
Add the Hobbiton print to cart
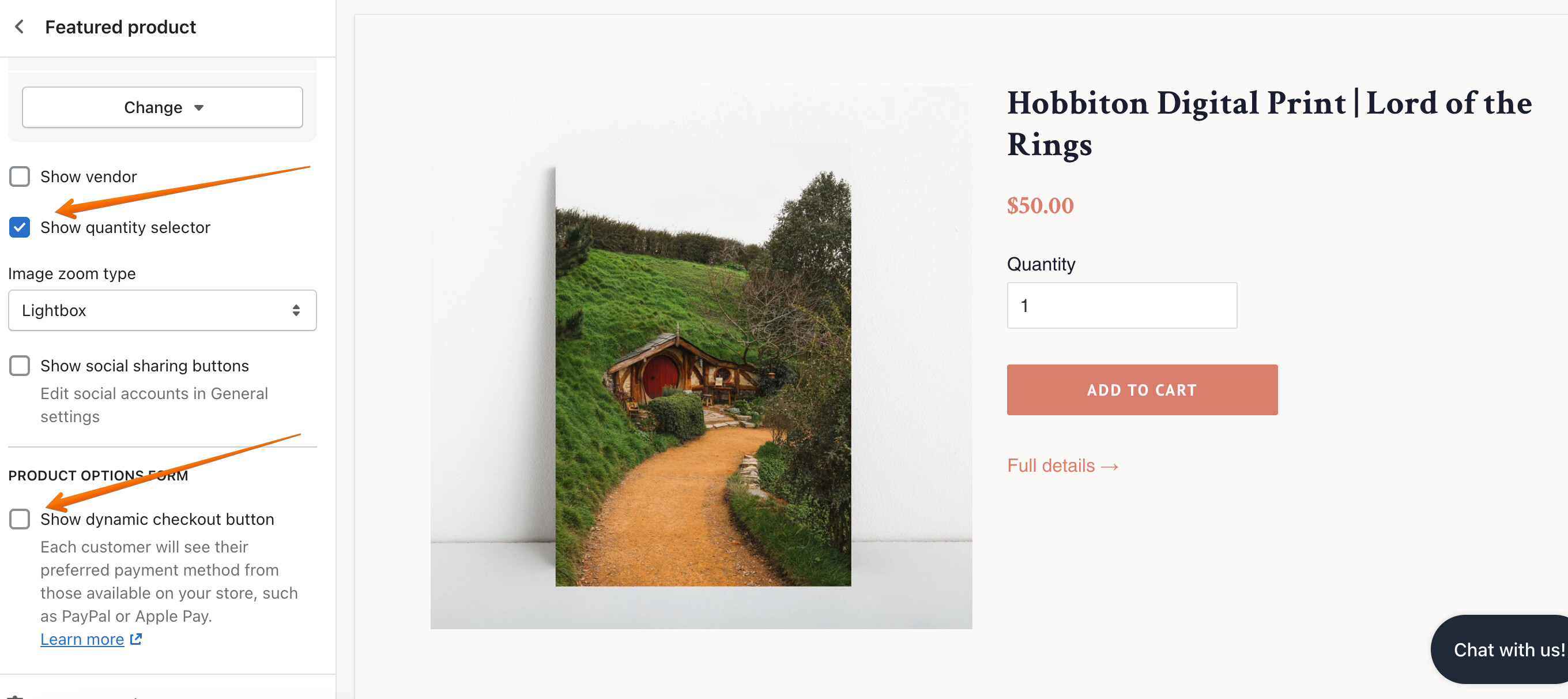coord(1142,390)
